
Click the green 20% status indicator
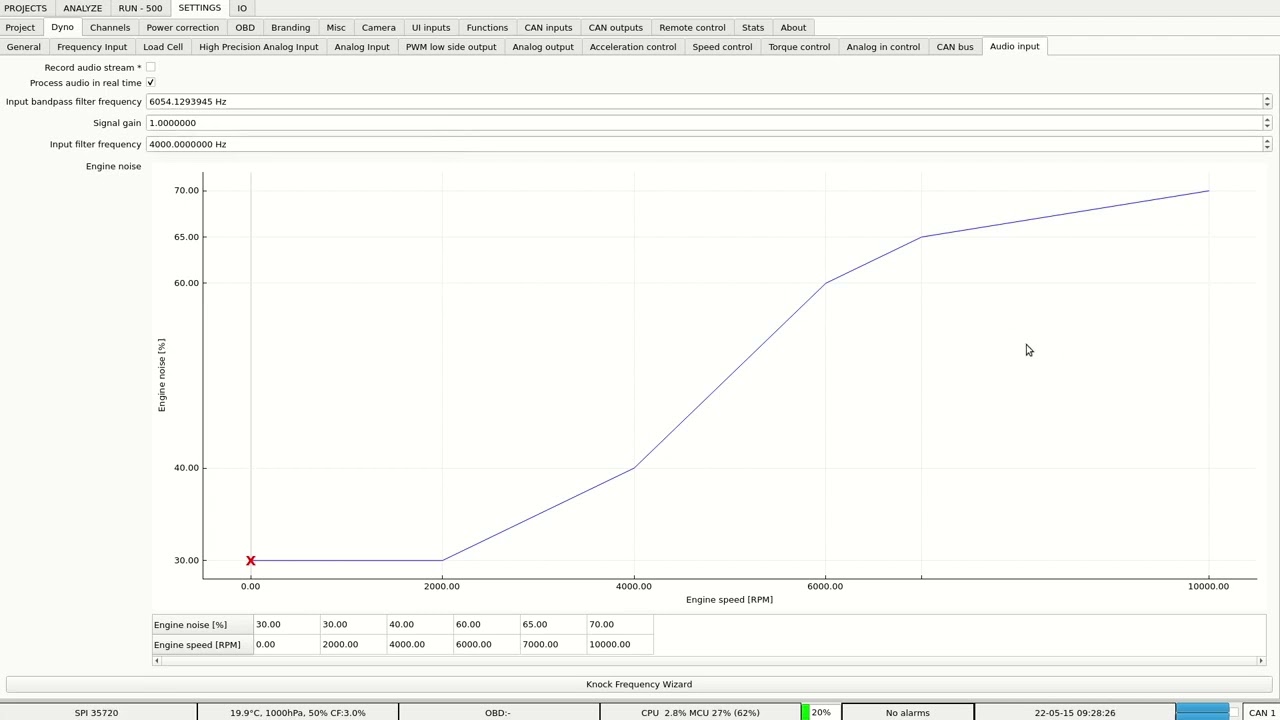tap(821, 713)
